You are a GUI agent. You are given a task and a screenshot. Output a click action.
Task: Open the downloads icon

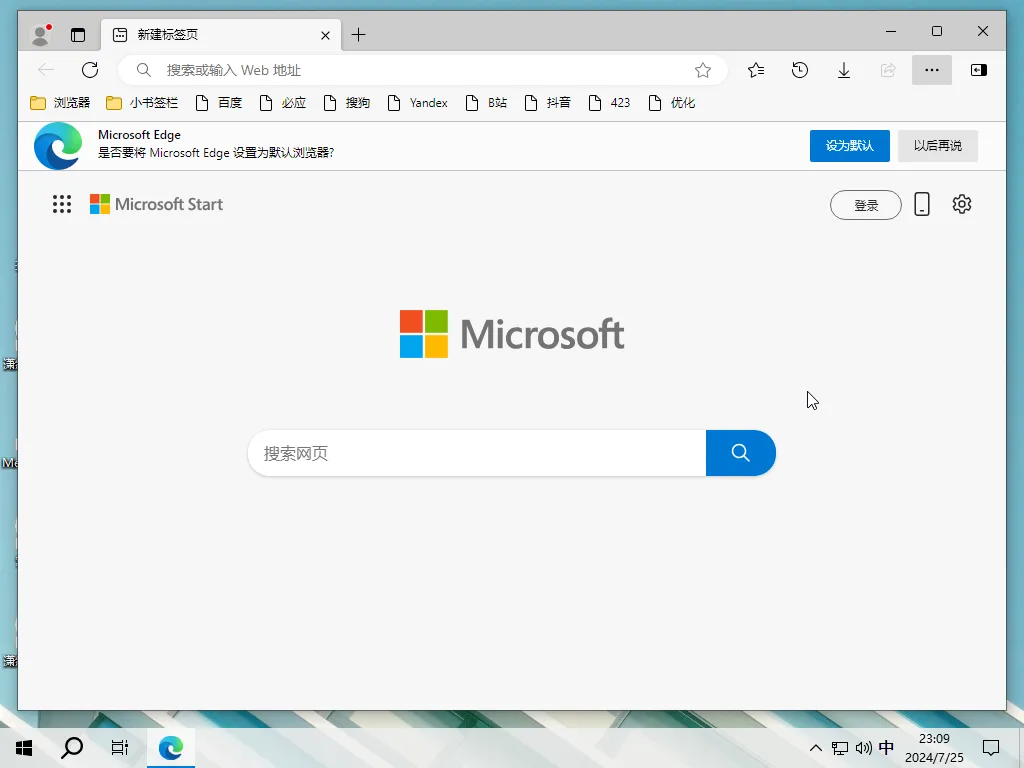843,70
